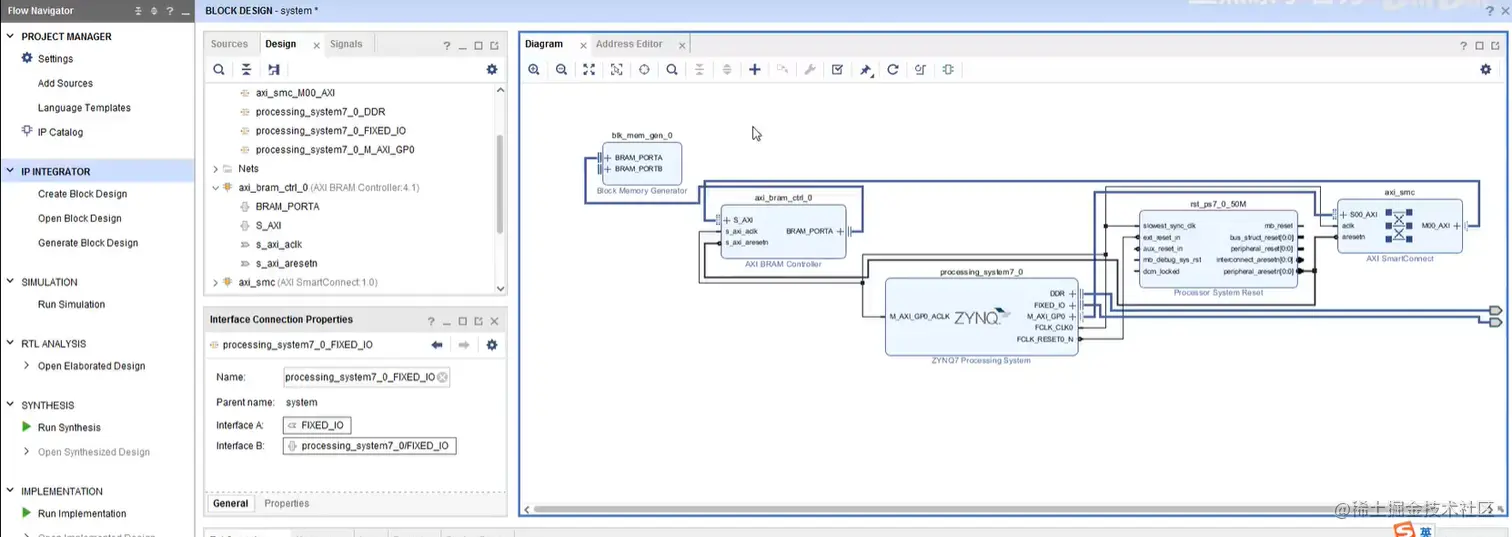Select the blk_mem_gen_0 block in diagram
The height and width of the screenshot is (537, 1512).
tap(641, 163)
